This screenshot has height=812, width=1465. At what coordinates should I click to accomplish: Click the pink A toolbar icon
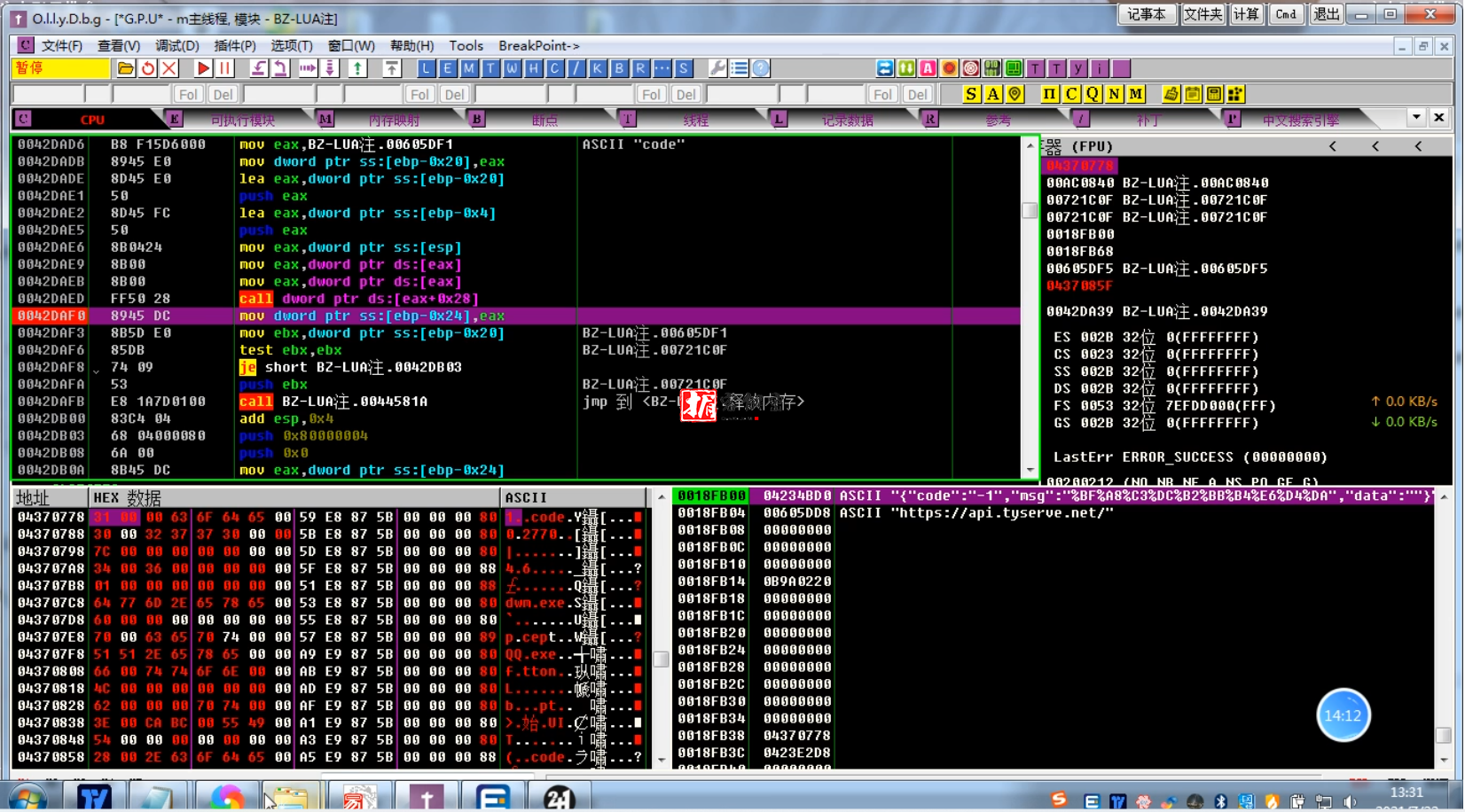928,68
